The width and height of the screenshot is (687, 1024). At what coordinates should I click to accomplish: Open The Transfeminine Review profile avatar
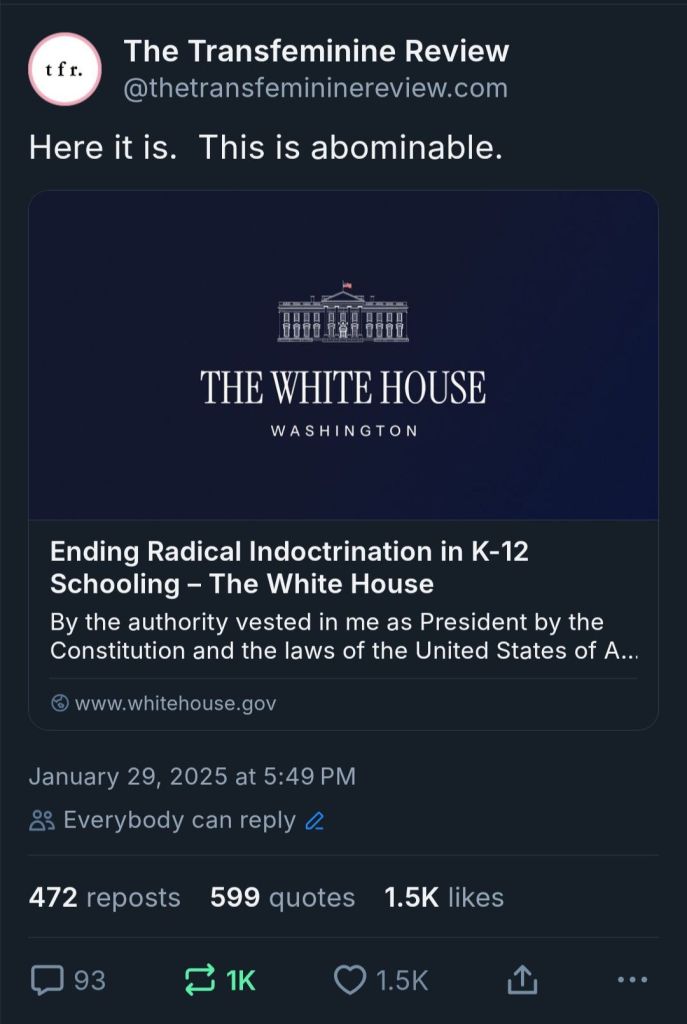64,69
